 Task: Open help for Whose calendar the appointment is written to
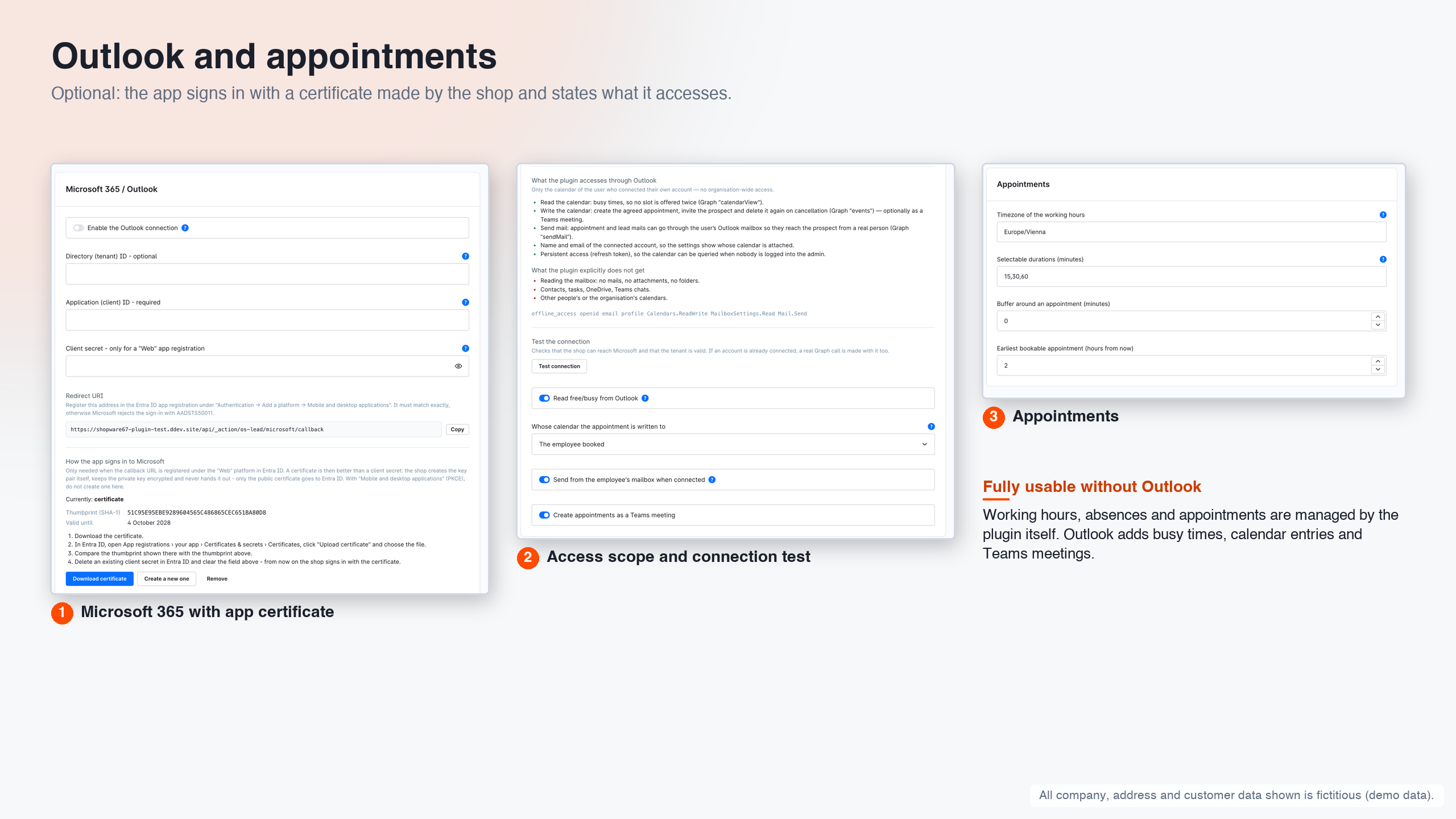click(931, 427)
